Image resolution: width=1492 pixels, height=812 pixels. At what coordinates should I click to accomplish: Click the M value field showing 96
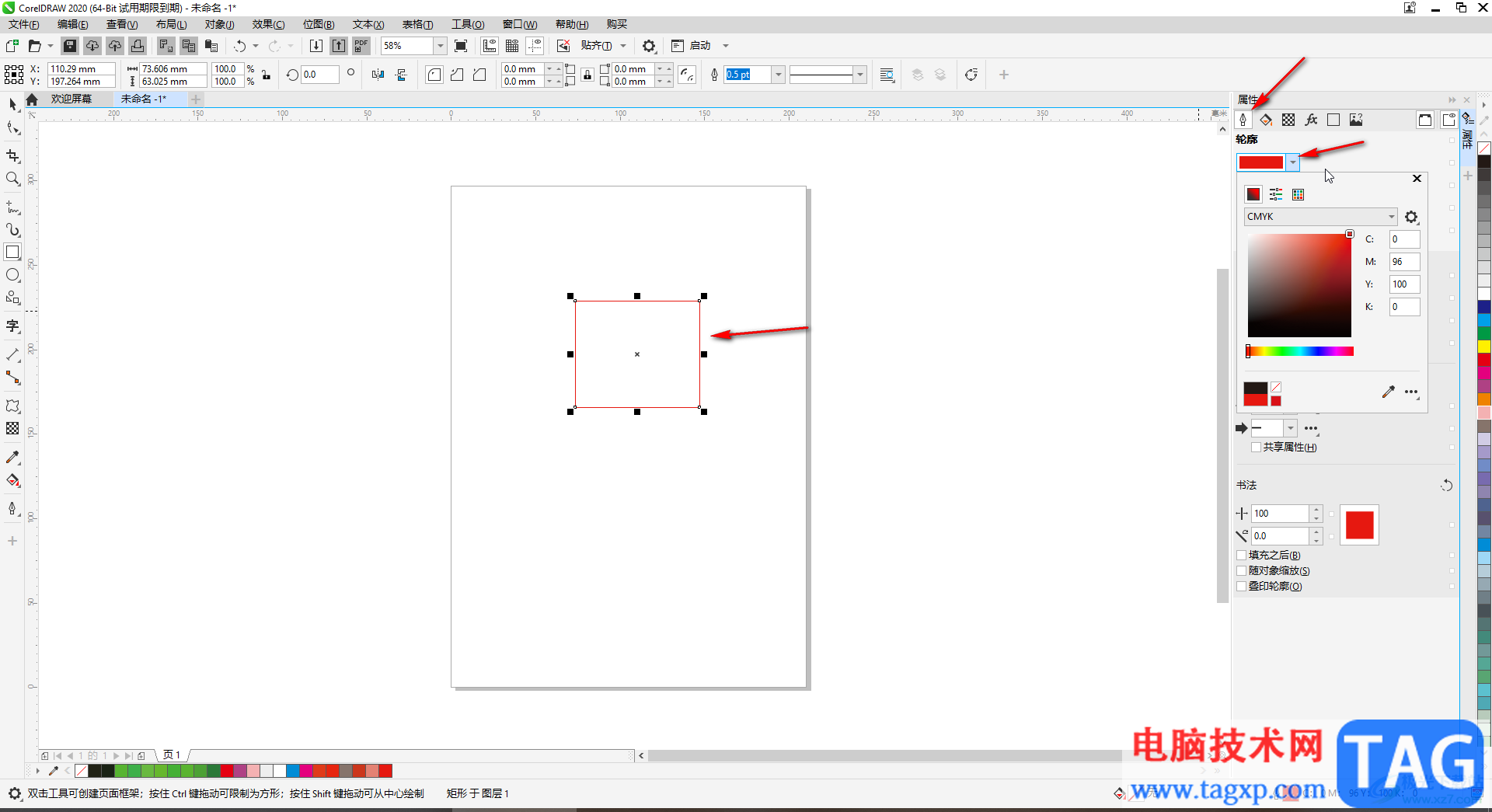[x=1404, y=262]
